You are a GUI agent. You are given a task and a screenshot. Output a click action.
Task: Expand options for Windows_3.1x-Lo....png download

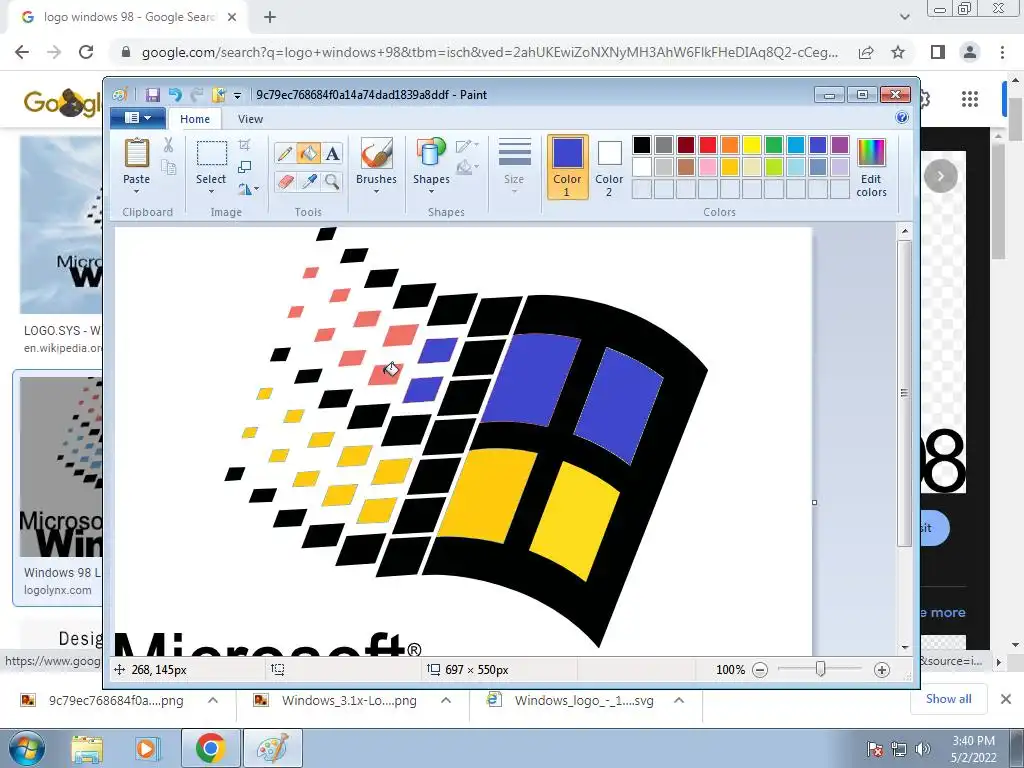coord(446,700)
